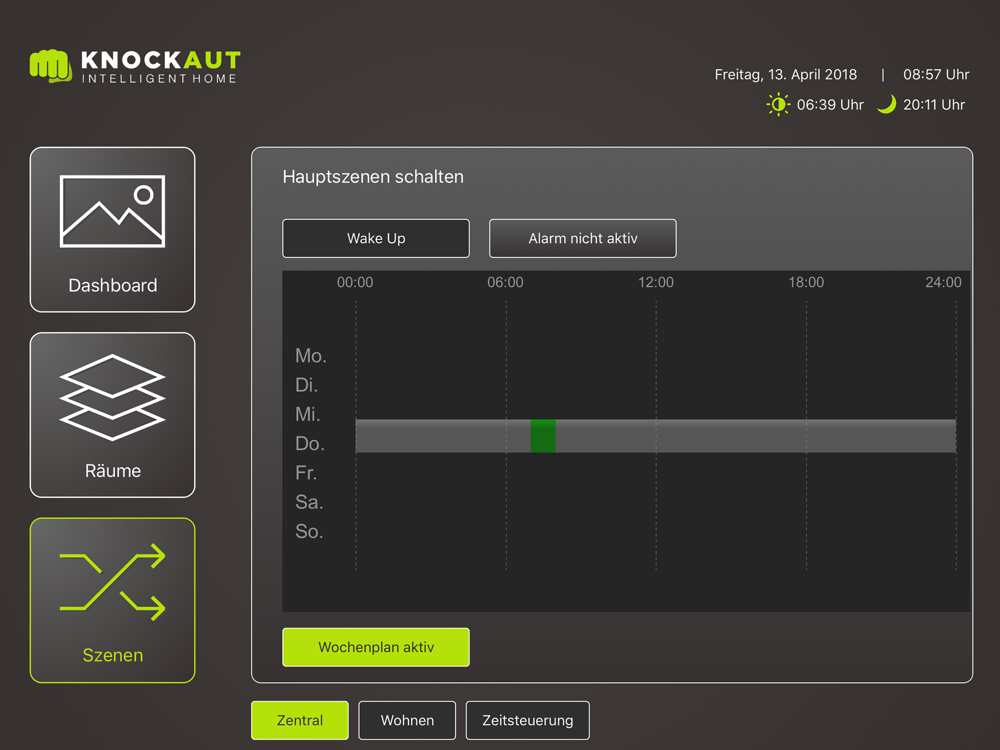Click the Hauptszenen schalten heading

click(x=373, y=177)
